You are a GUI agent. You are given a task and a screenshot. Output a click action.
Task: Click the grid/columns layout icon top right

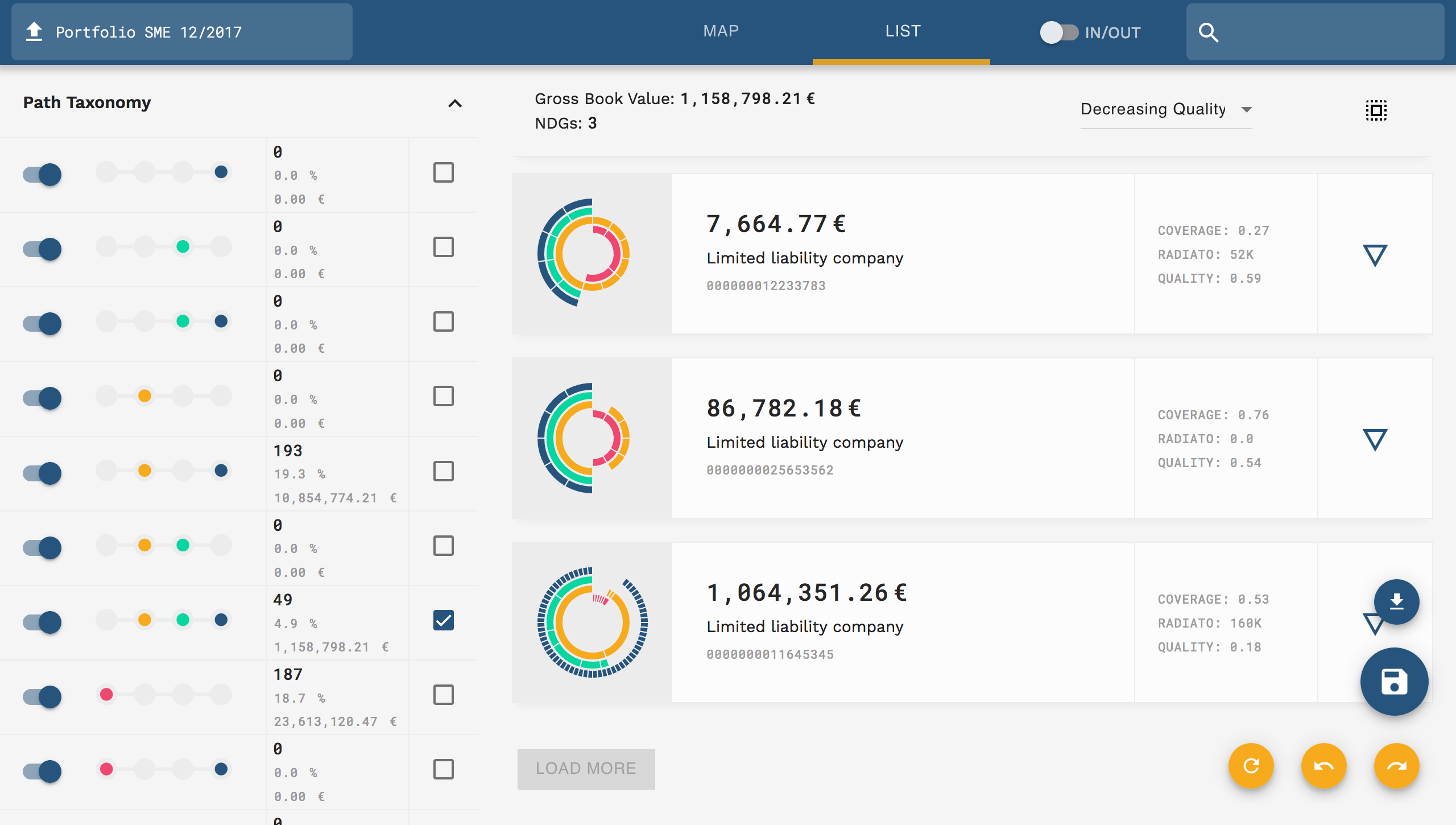[1377, 110]
